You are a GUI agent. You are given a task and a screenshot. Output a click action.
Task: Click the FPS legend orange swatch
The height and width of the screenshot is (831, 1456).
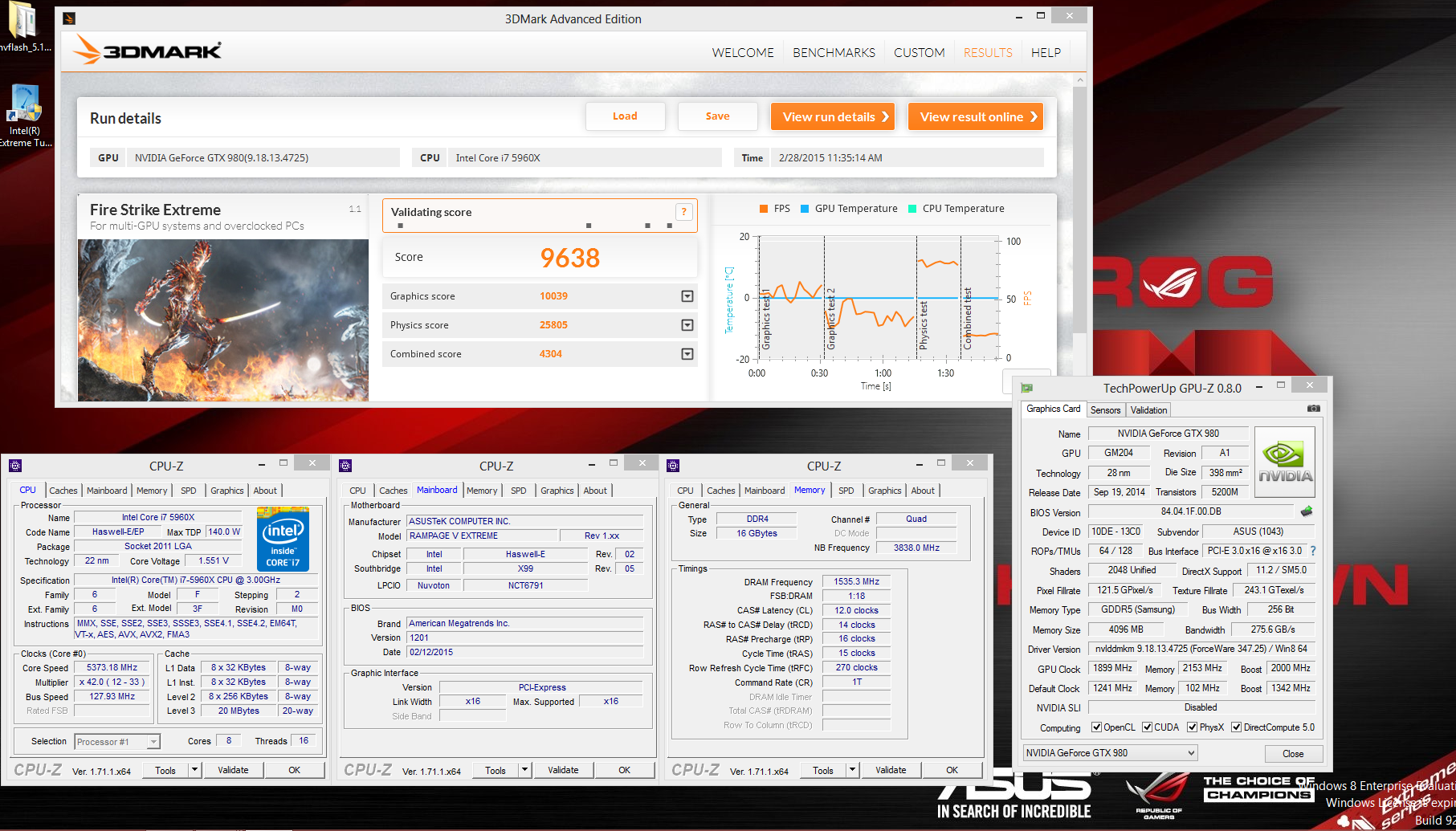point(764,209)
